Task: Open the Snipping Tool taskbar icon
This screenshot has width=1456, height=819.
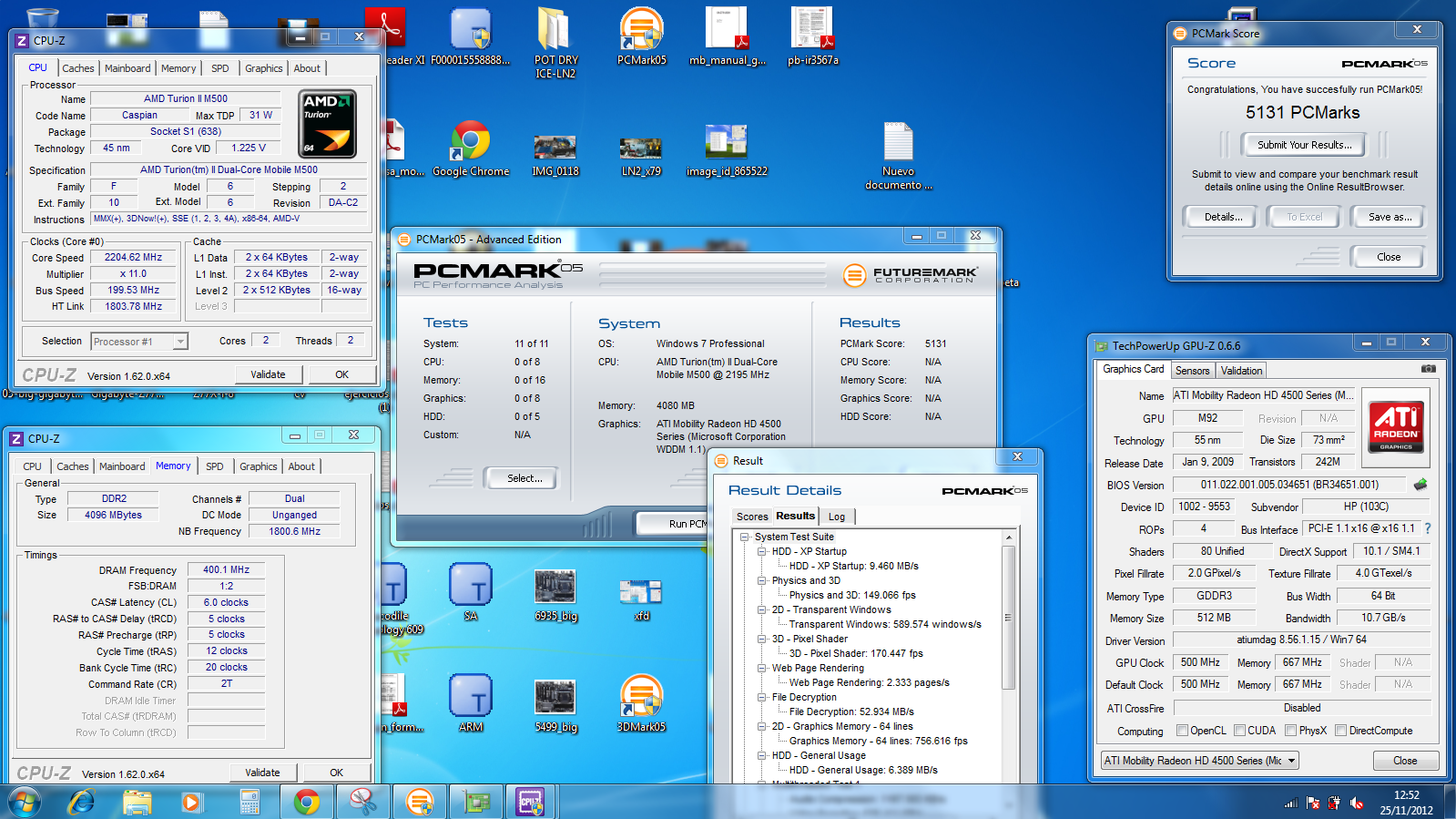Action: pyautogui.click(x=362, y=802)
